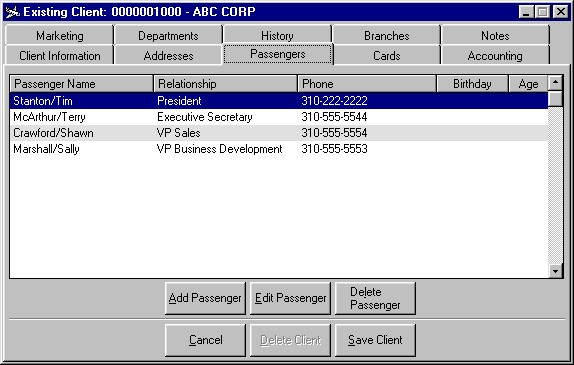
Task: Click the Delete Passenger button
Action: pos(375,298)
